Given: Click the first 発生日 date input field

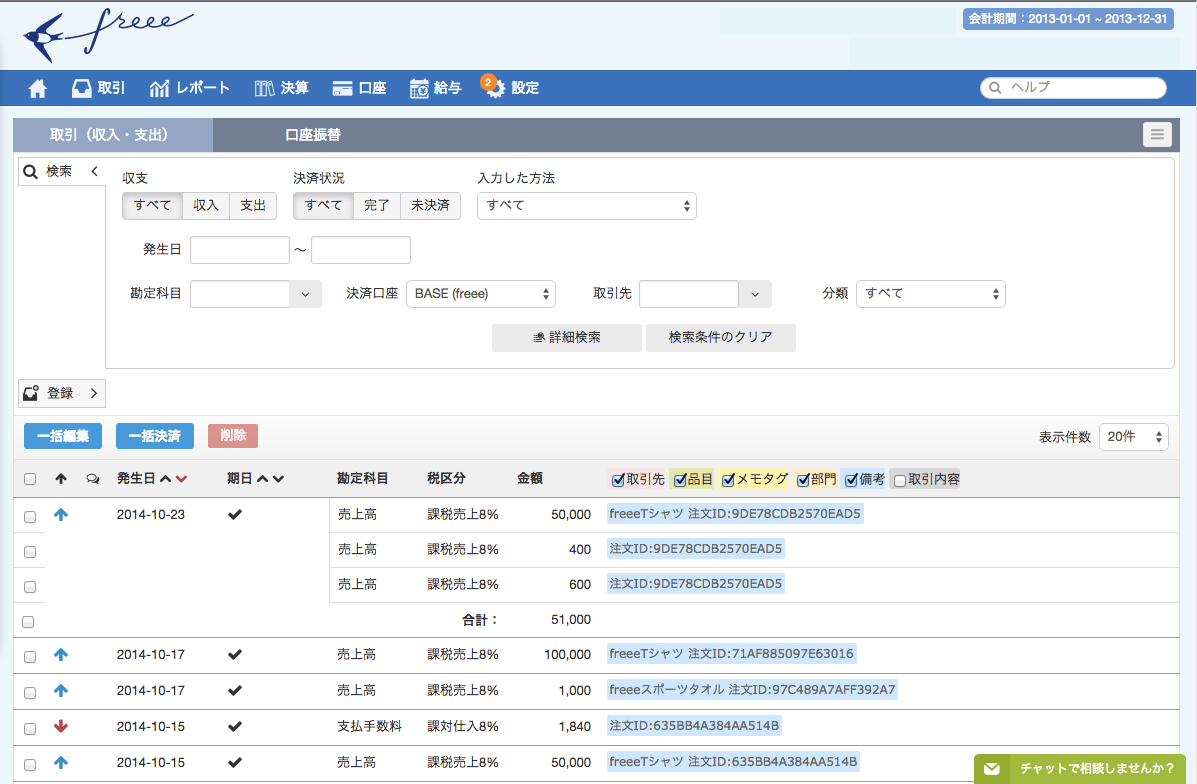Looking at the screenshot, I should tap(240, 249).
